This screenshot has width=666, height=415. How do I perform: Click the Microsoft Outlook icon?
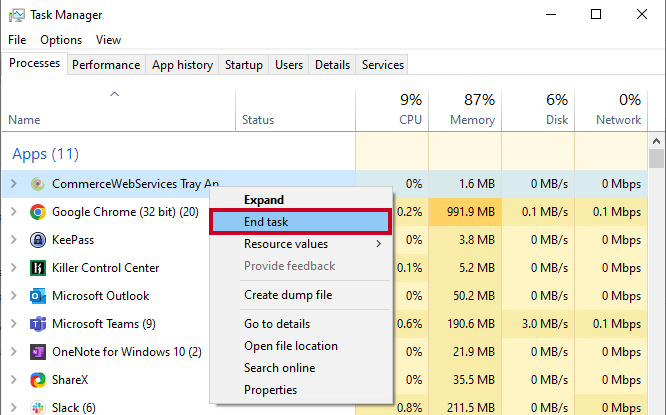click(38, 296)
